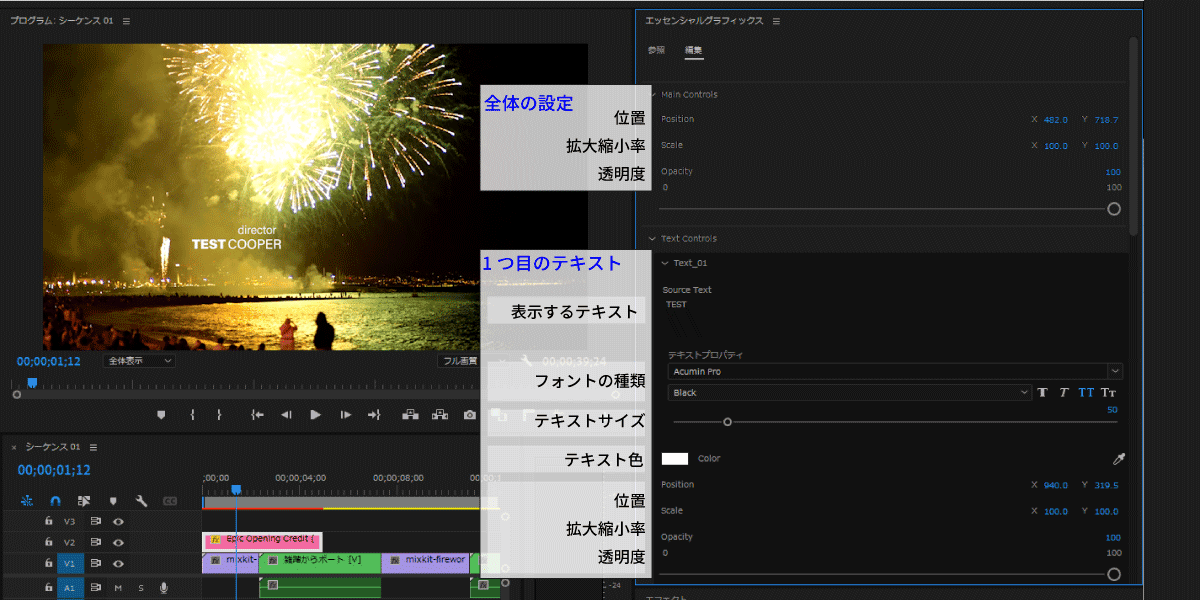Hide V3 track output eye

[118, 521]
